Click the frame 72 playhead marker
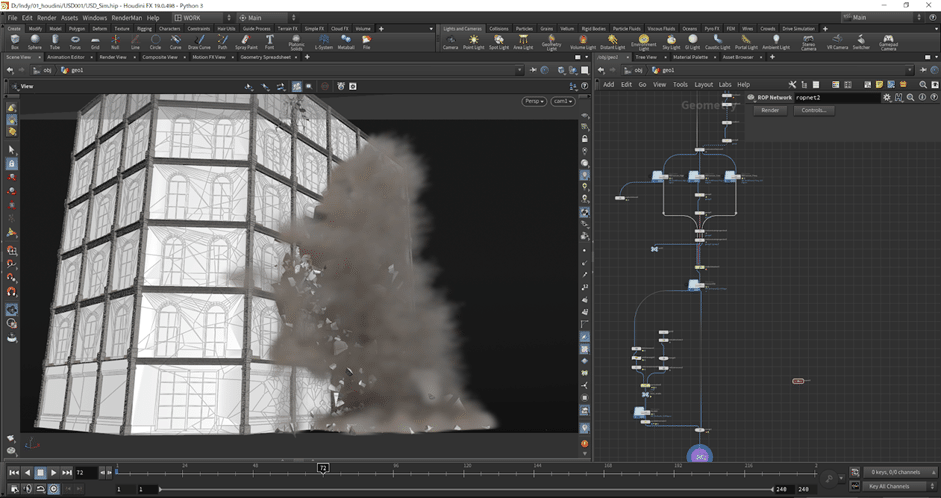941x498 pixels. pyautogui.click(x=323, y=467)
